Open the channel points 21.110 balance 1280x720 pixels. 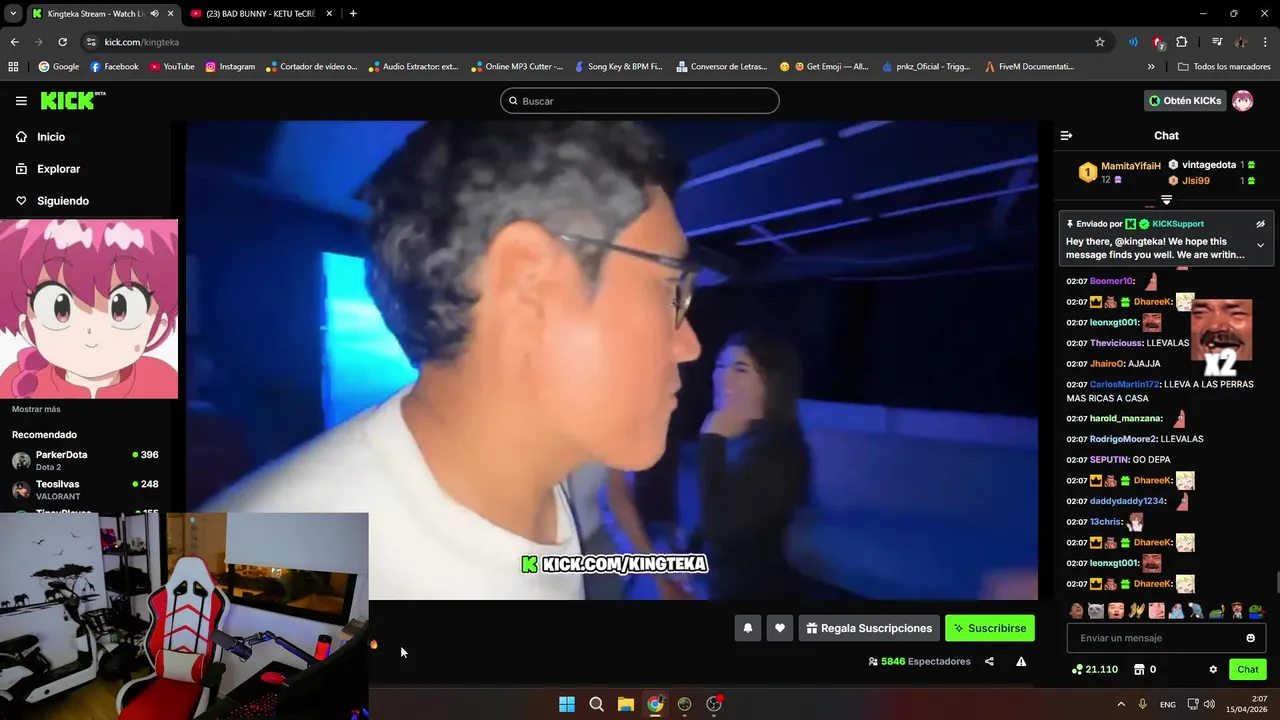[x=1095, y=669]
